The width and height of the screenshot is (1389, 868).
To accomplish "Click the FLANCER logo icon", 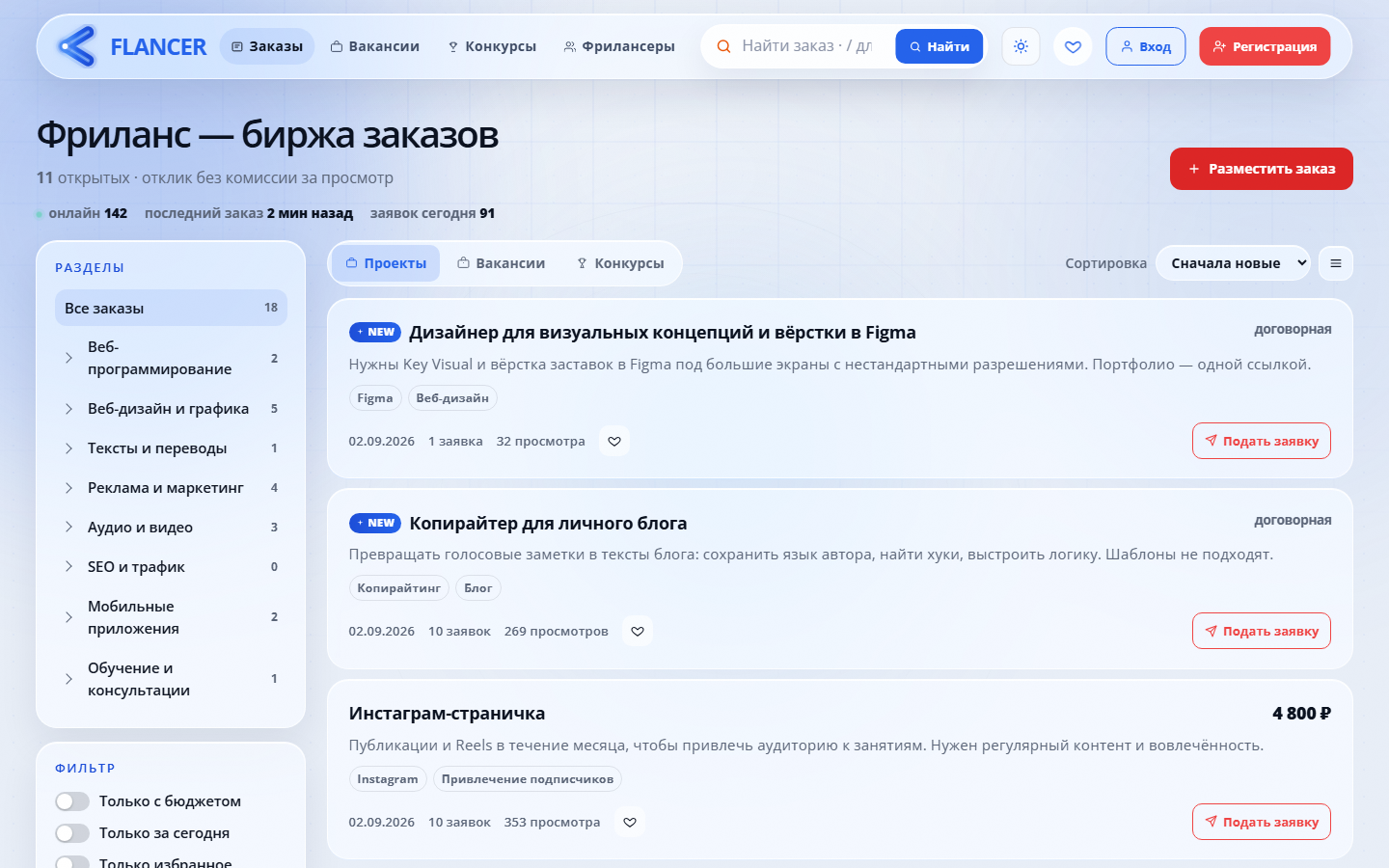I will pyautogui.click(x=76, y=46).
